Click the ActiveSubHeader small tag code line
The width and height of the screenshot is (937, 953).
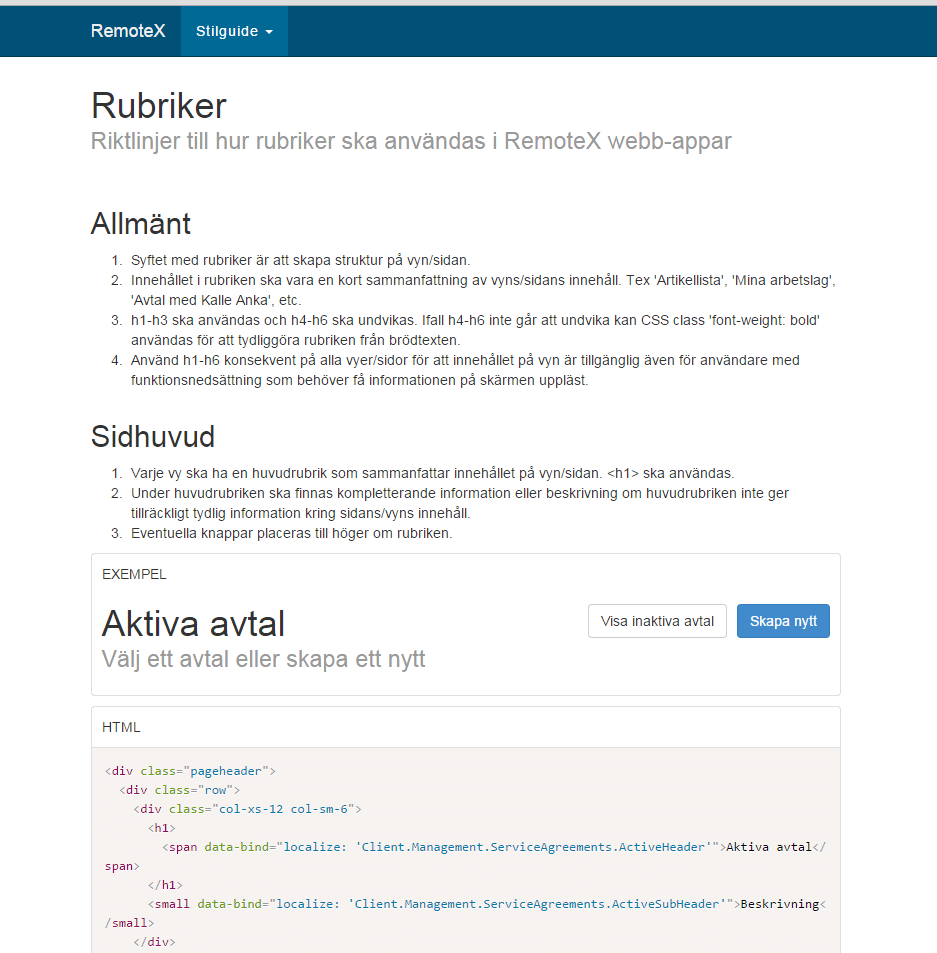(x=465, y=913)
